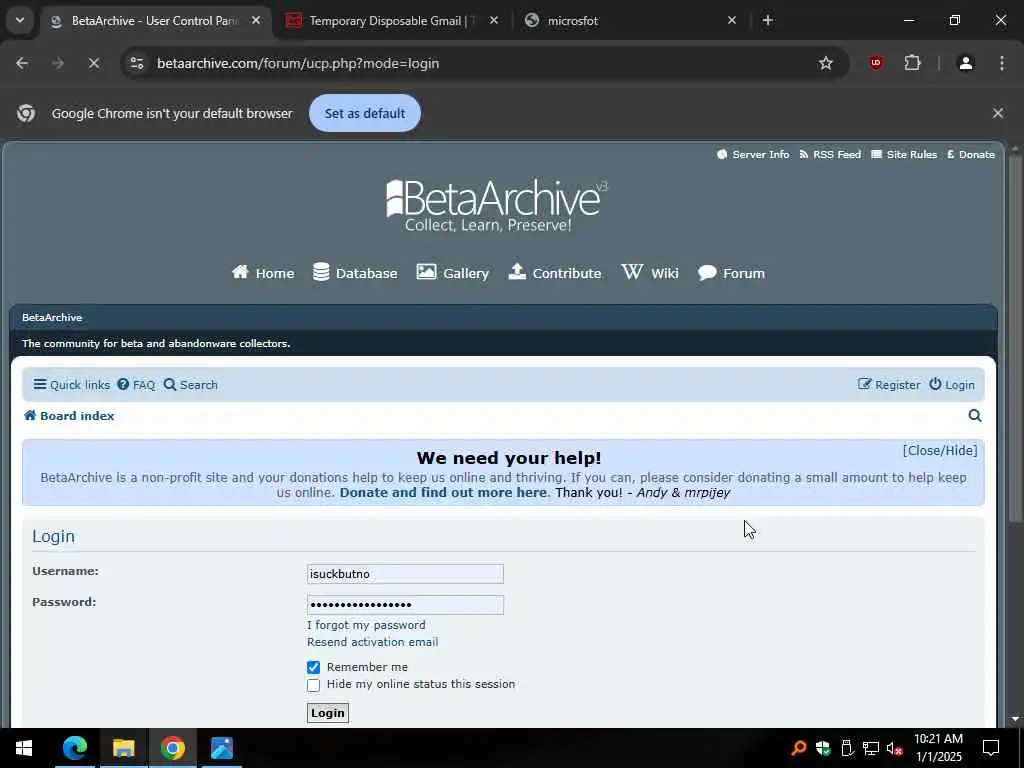Select the BetaArchive User Control Panel tab
Viewport: 1024px width, 768px height.
(x=155, y=21)
